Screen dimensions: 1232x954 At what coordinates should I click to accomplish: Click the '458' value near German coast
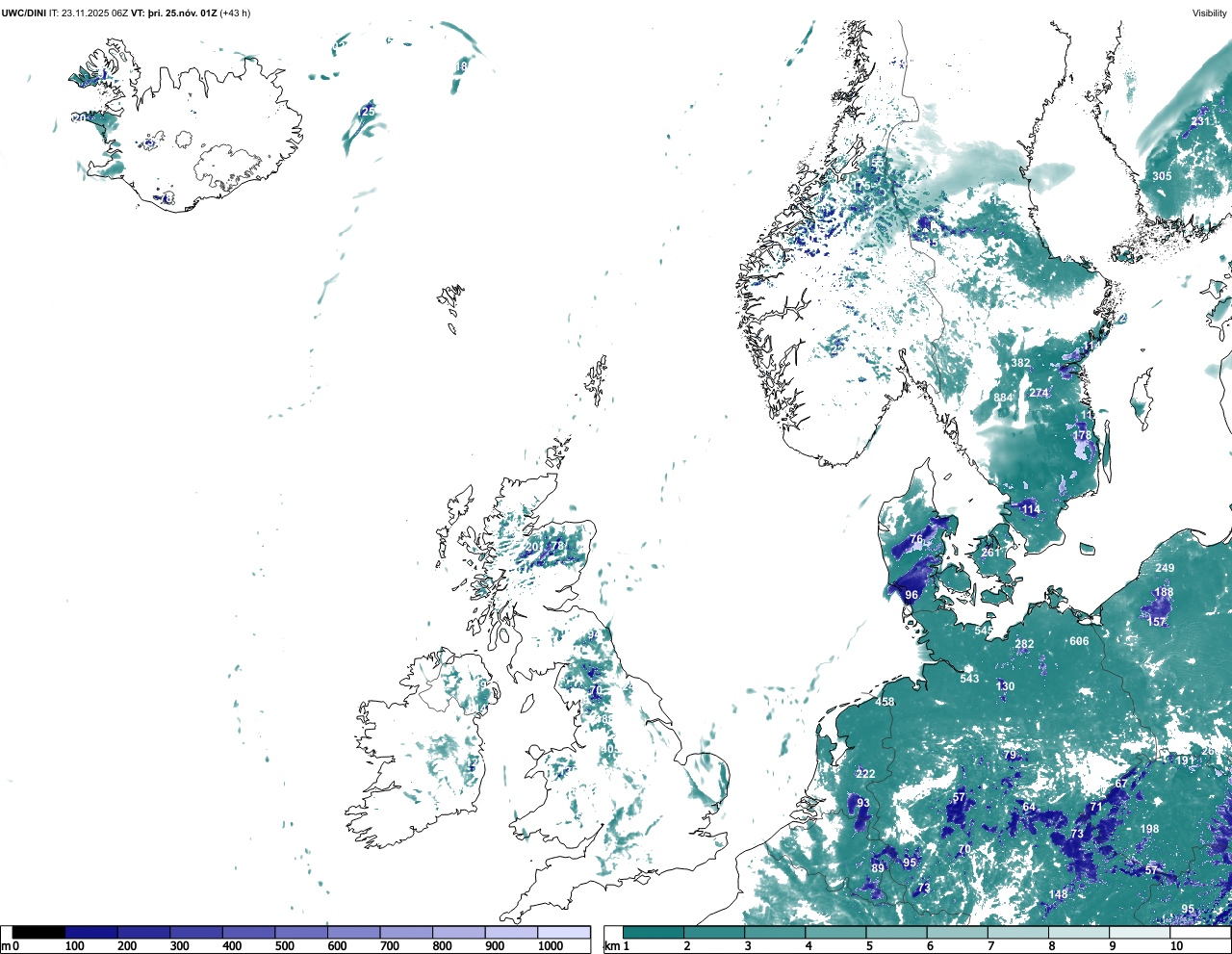tap(885, 702)
